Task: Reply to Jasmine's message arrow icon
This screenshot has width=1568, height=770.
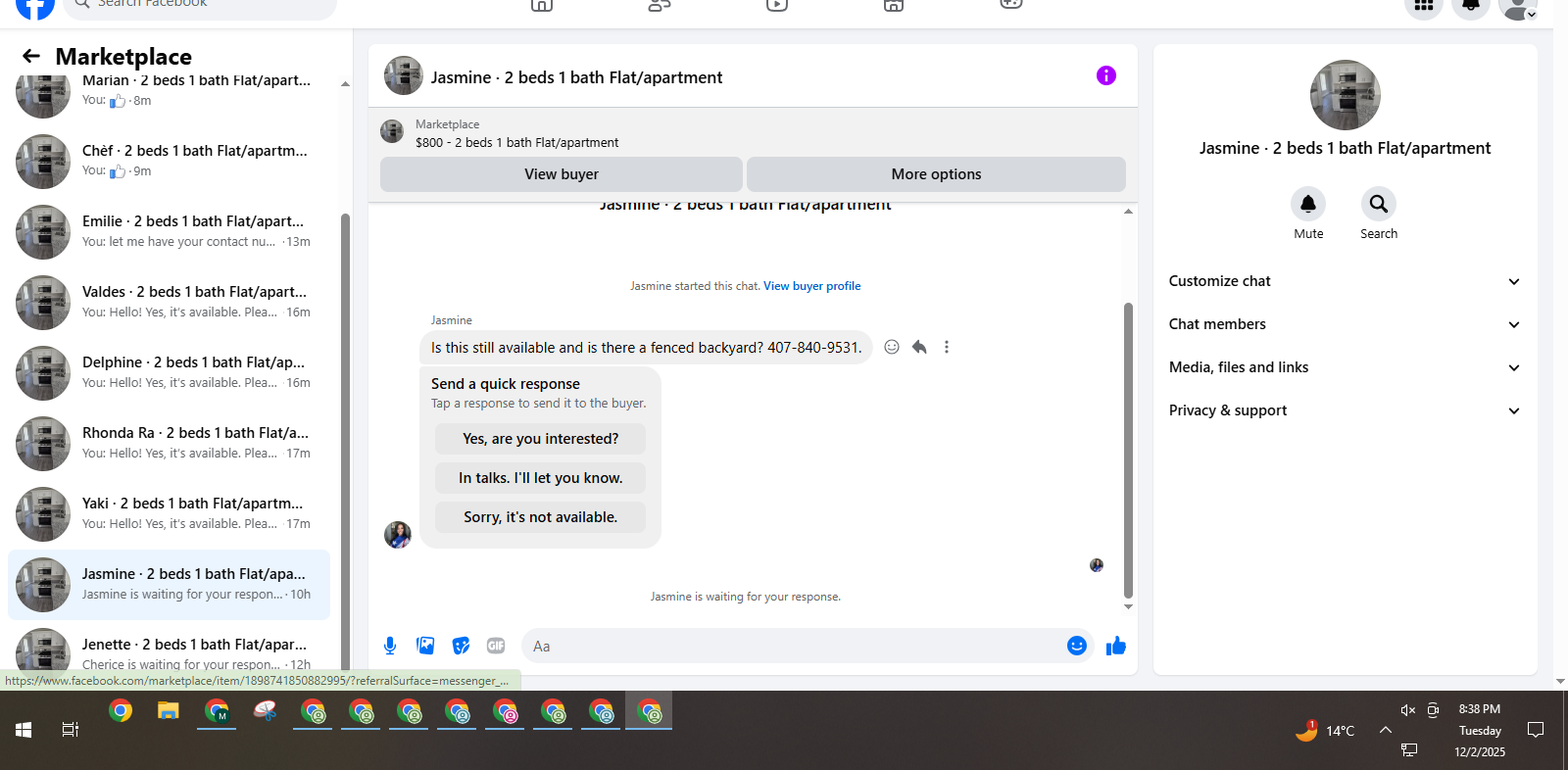Action: point(919,347)
